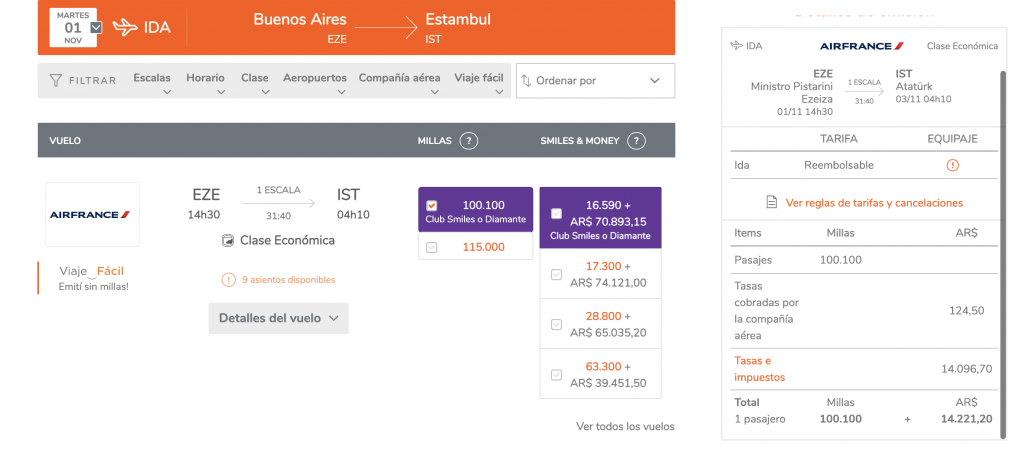Open the Smiles & Money help question mark

[x=636, y=140]
